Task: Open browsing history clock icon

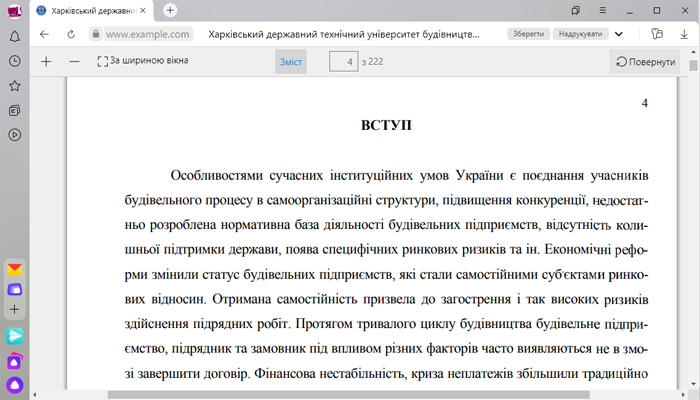Action: click(x=15, y=61)
